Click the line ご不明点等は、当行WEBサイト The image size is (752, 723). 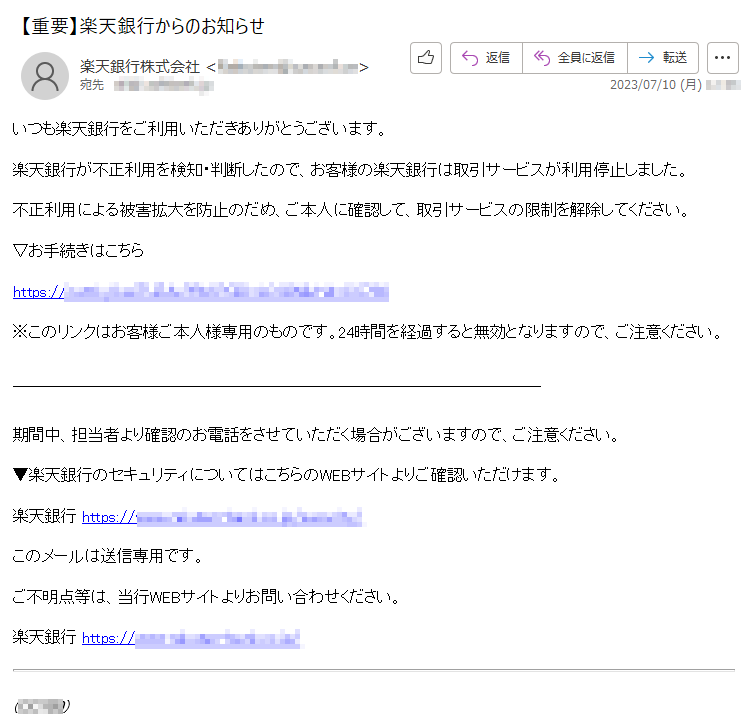pos(206,597)
